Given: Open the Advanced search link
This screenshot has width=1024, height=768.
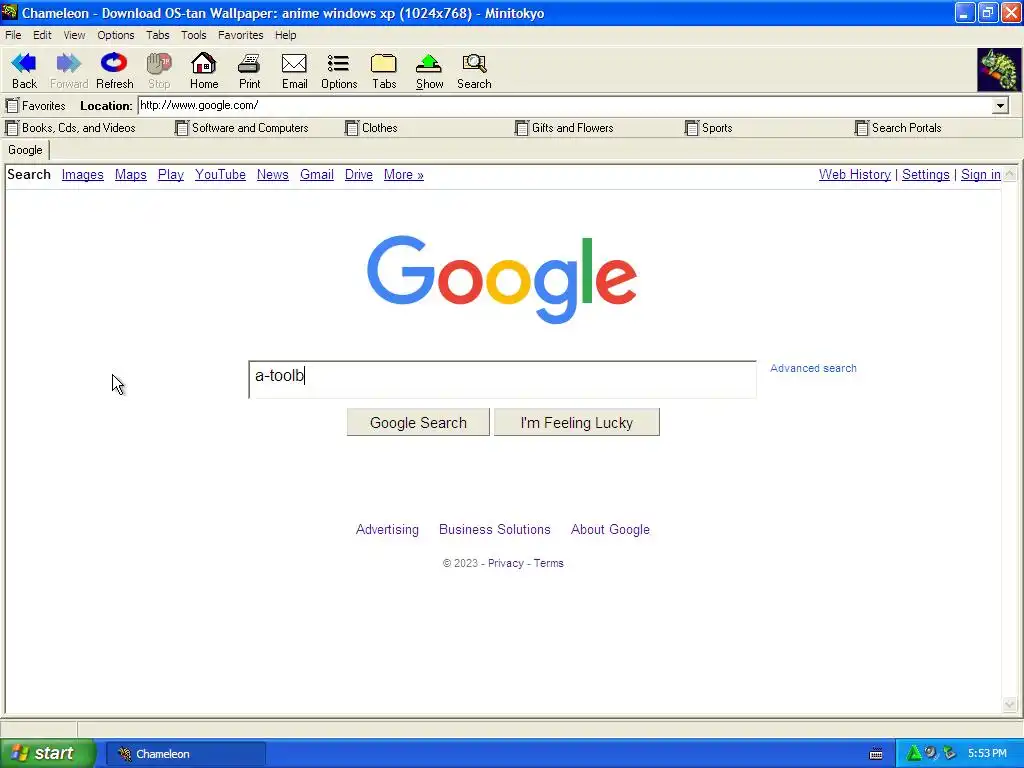Looking at the screenshot, I should pos(813,368).
